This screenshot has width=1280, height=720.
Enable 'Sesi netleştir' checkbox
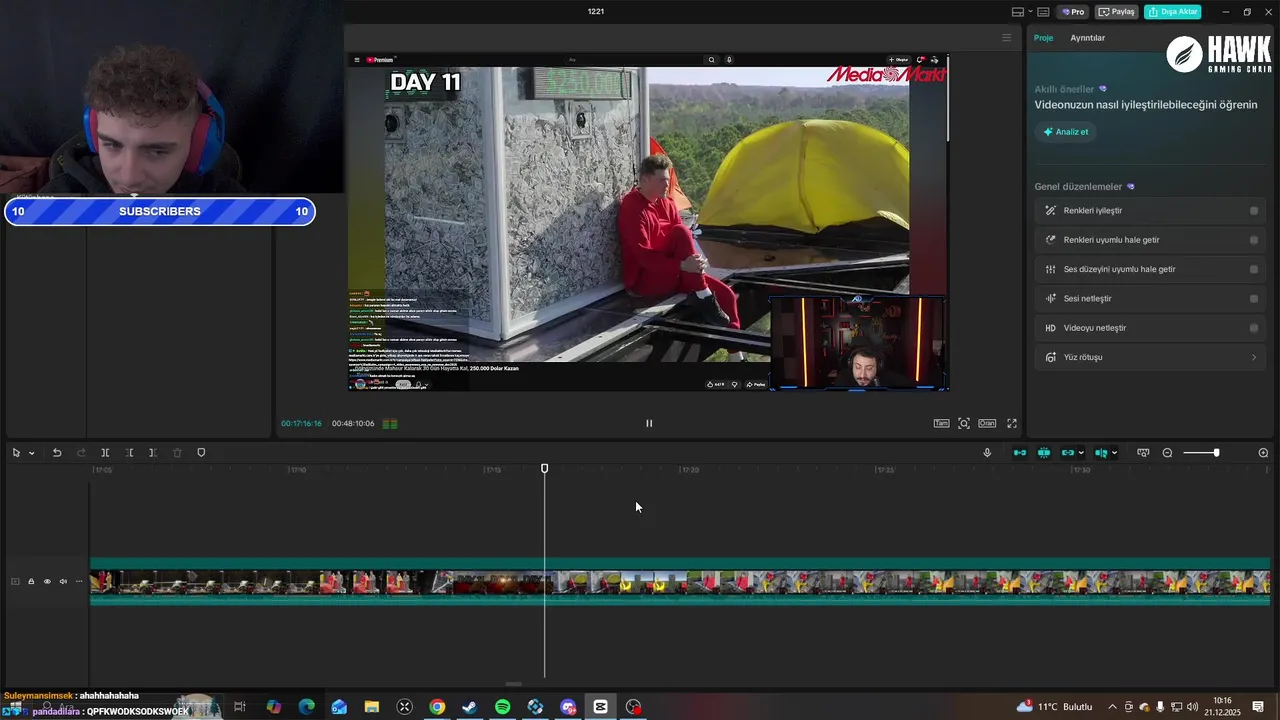click(1254, 299)
